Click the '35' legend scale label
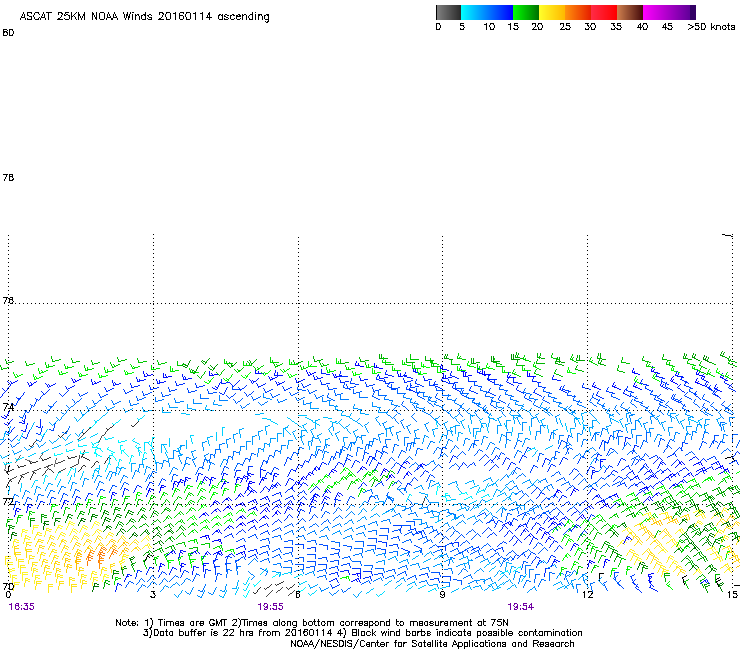740x650 pixels. click(x=616, y=27)
